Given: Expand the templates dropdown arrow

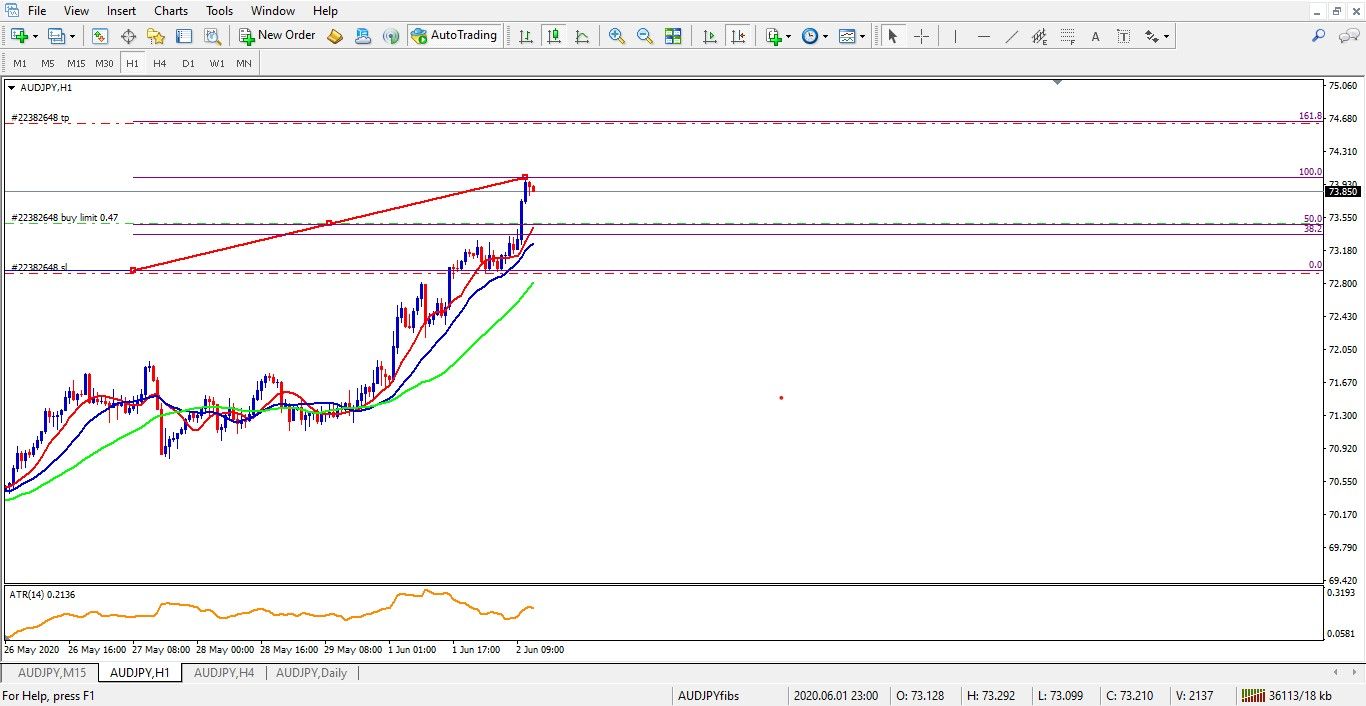Looking at the screenshot, I should click(x=862, y=36).
